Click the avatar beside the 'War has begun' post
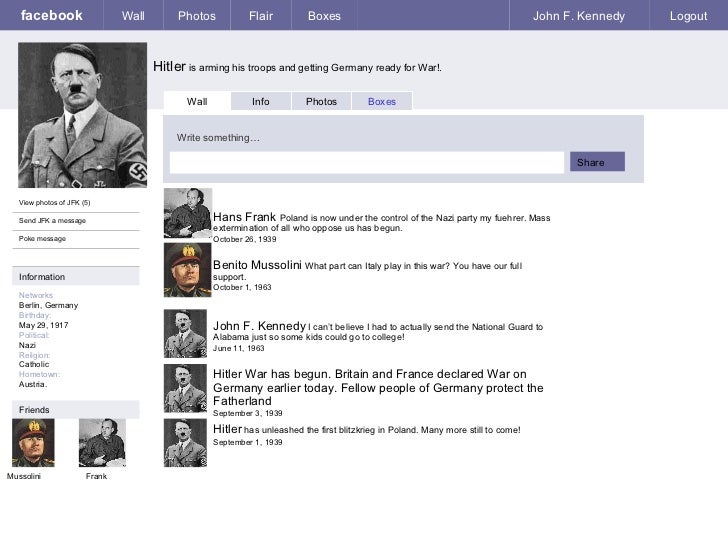 pyautogui.click(x=185, y=388)
